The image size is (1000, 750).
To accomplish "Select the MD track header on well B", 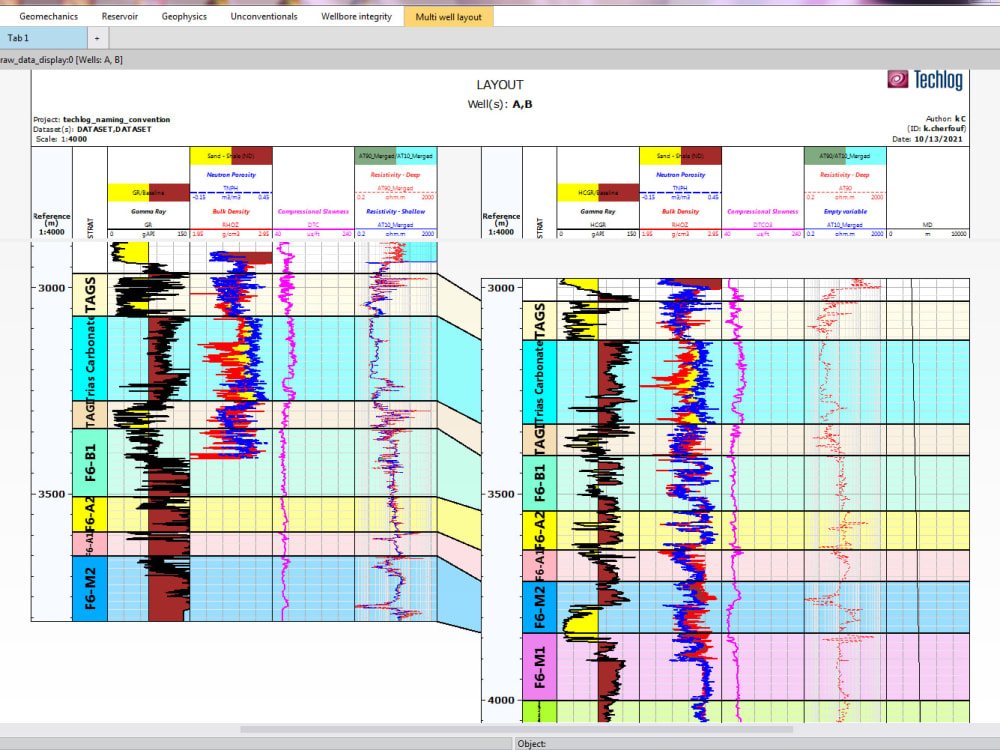I will tap(928, 223).
